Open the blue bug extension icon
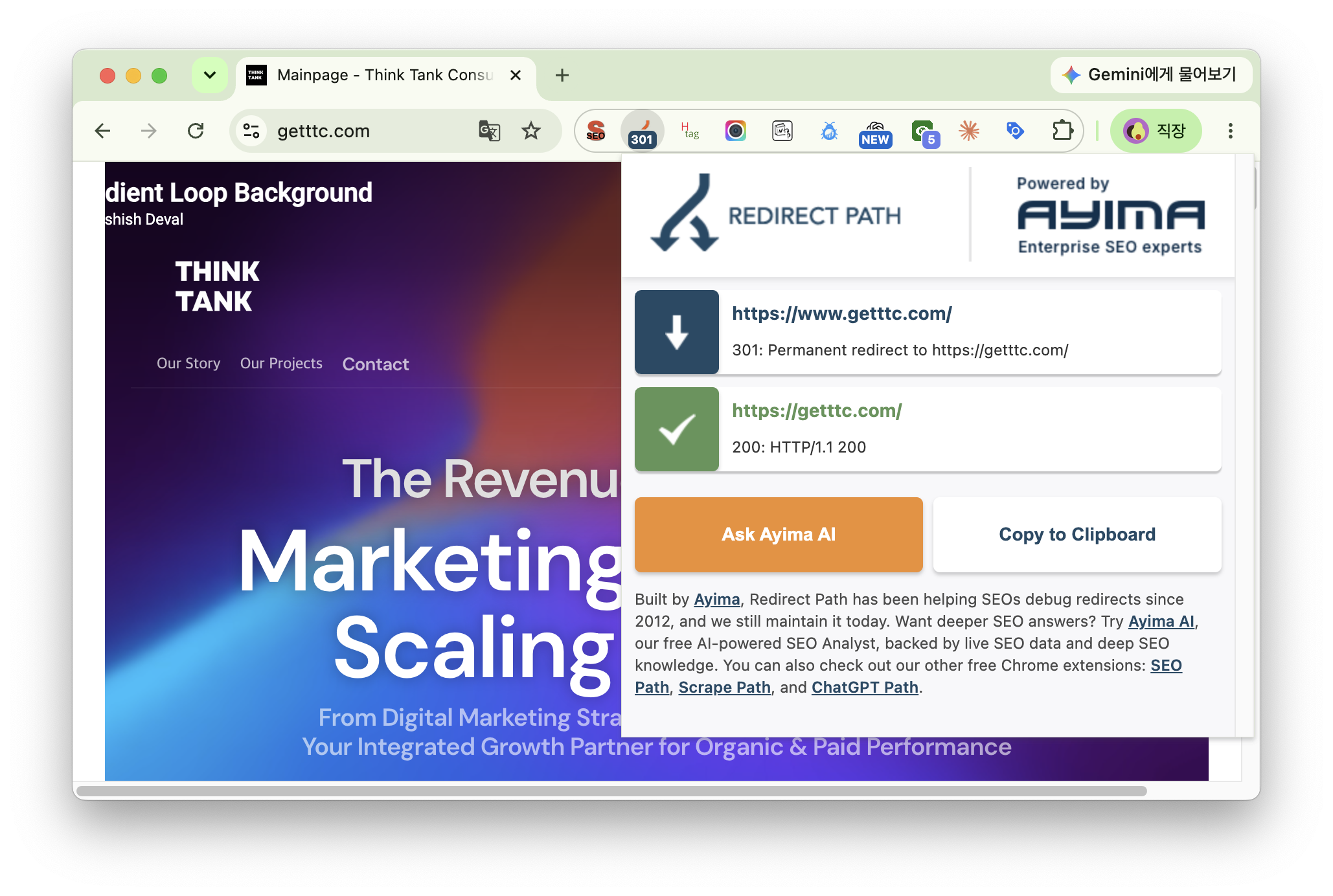 [x=829, y=131]
